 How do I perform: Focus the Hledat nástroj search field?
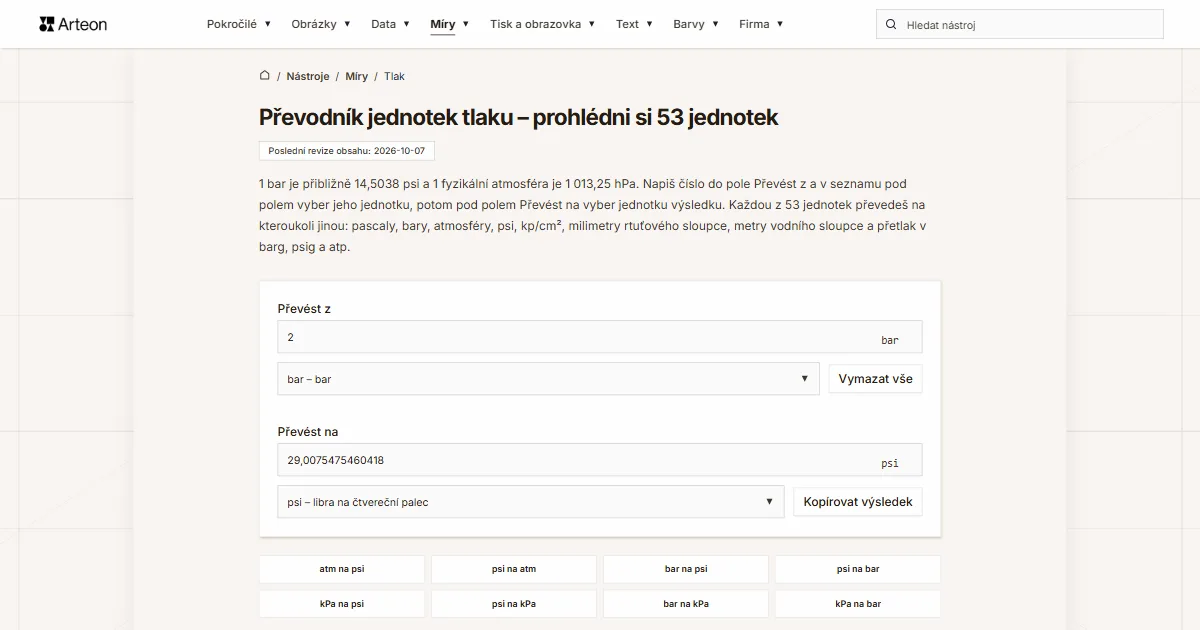pos(1020,24)
